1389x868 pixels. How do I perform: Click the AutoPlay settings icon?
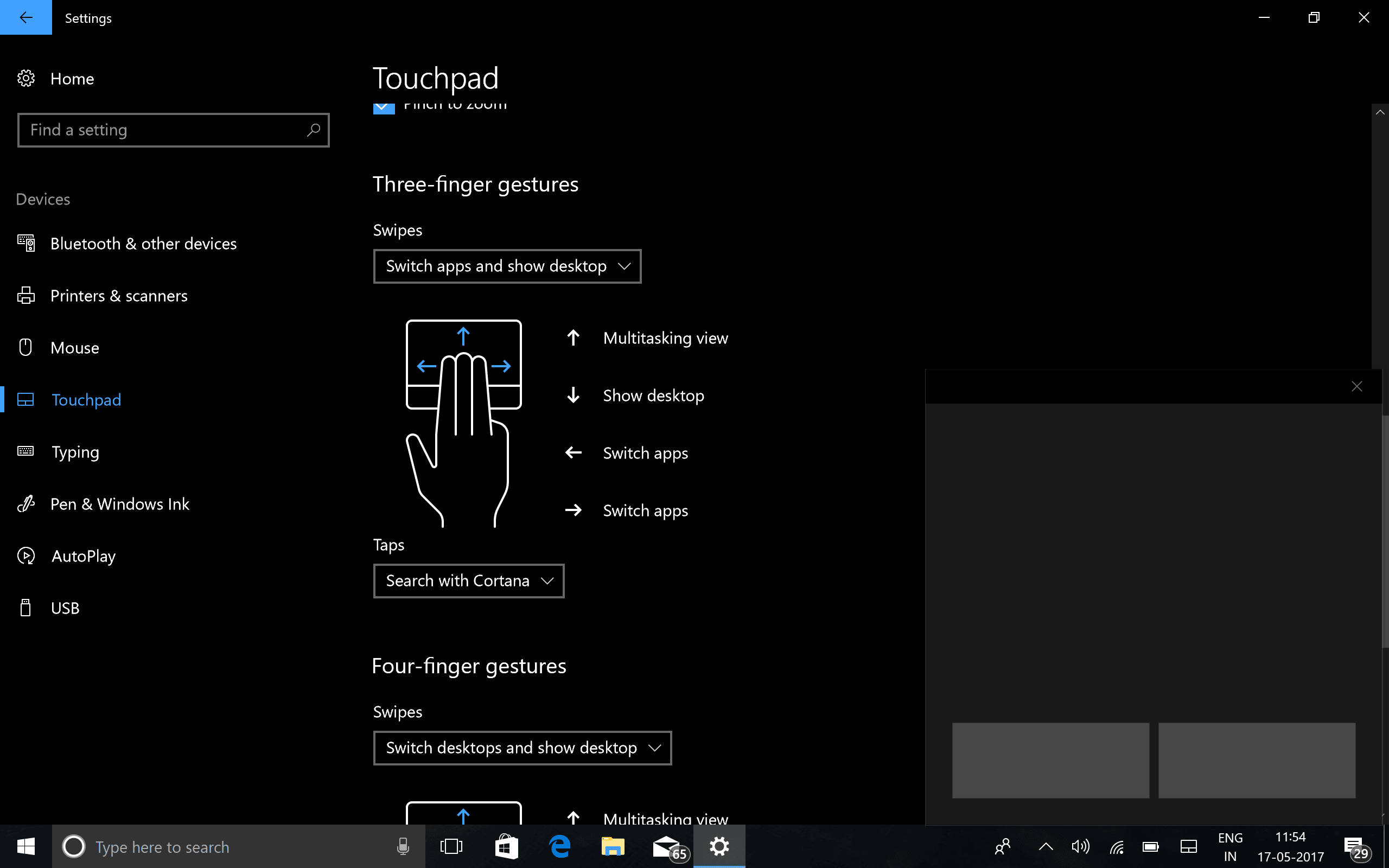coord(27,556)
